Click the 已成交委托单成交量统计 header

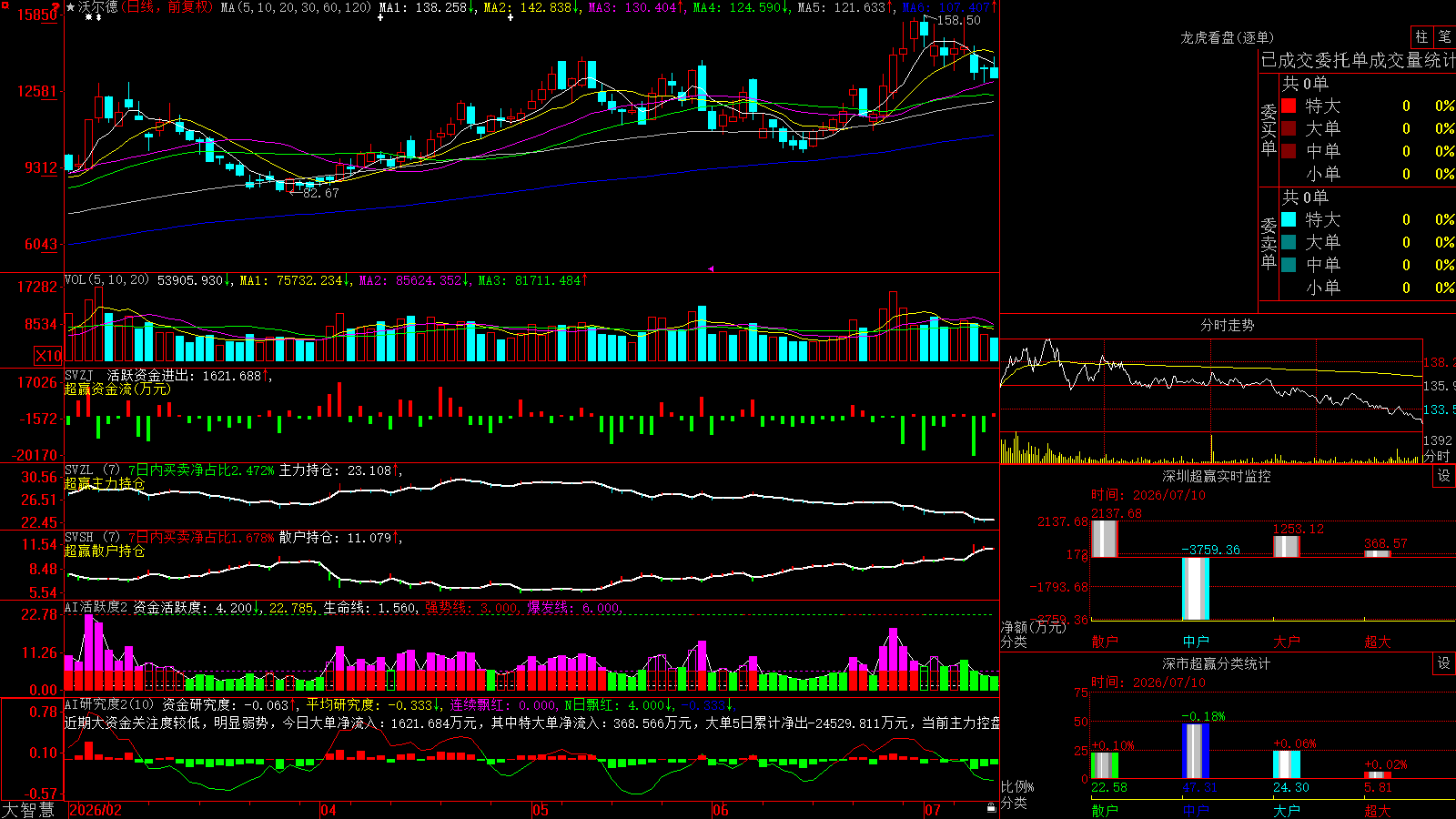(x=1358, y=60)
